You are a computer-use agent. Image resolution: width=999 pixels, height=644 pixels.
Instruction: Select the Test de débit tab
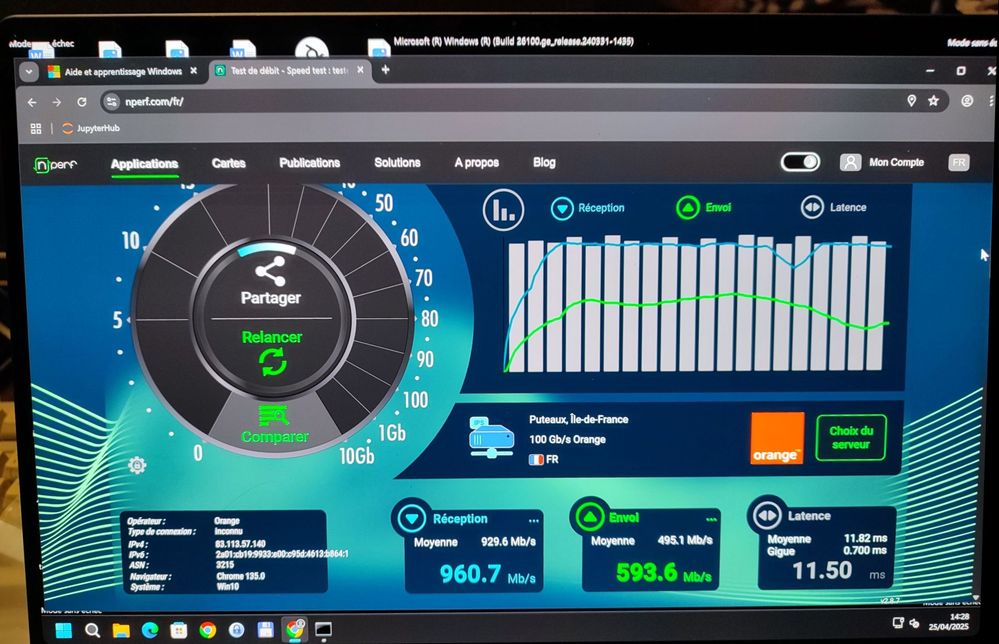[x=289, y=71]
